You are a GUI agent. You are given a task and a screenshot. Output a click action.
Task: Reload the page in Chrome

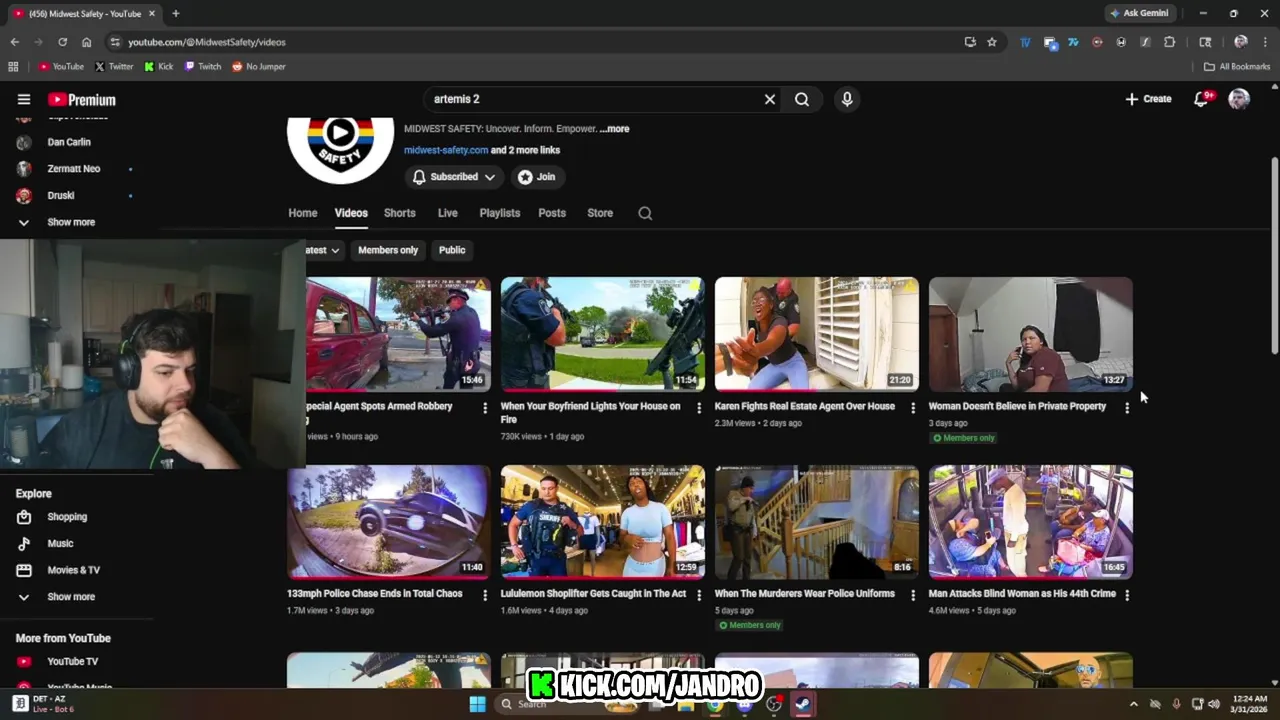pos(62,42)
